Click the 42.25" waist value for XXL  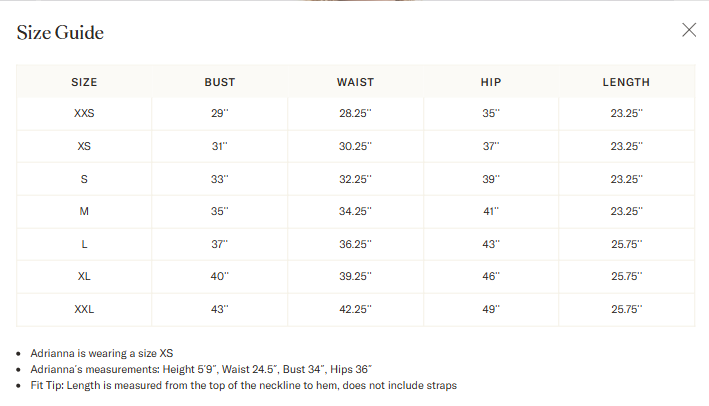[355, 309]
